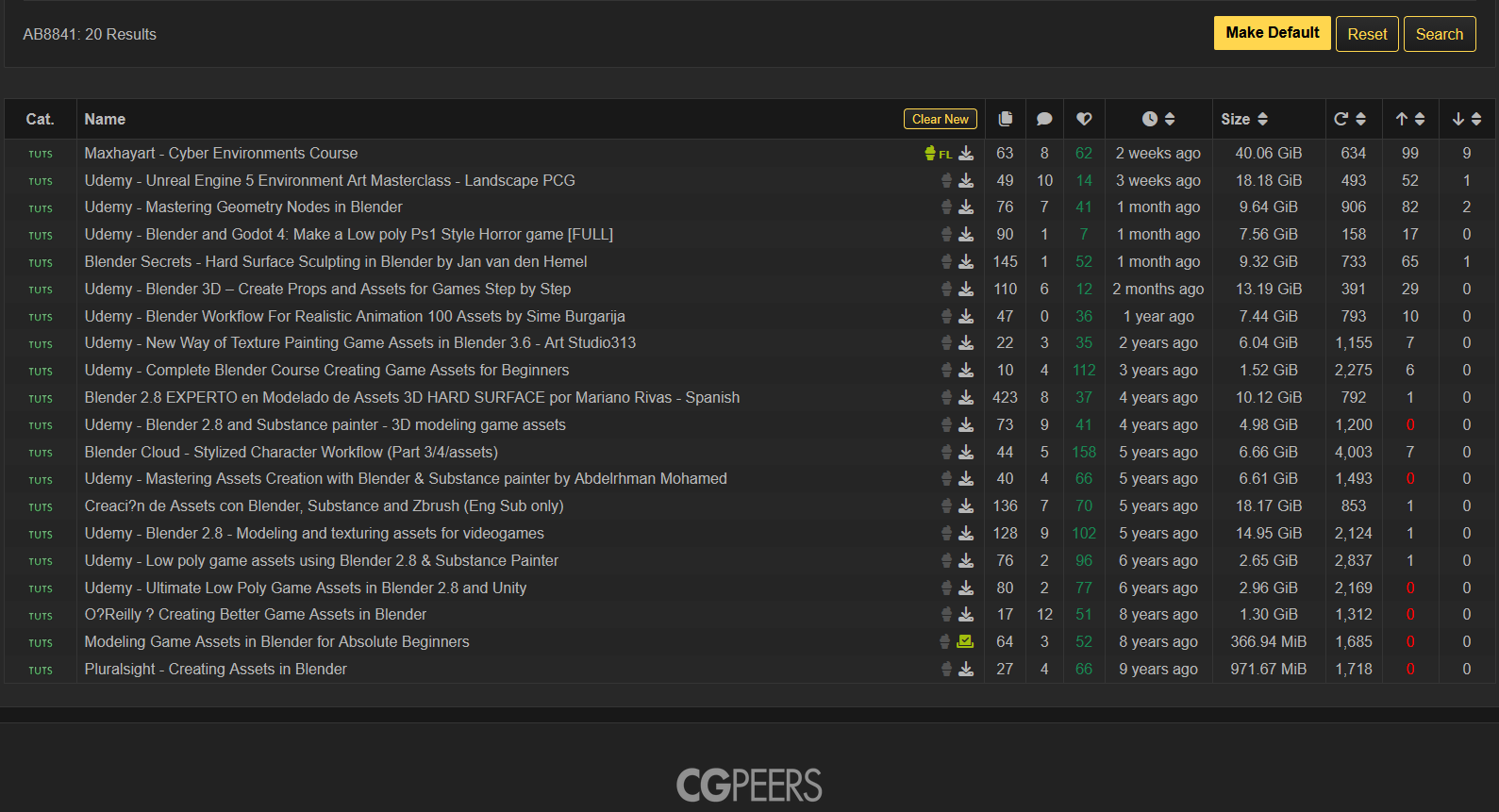Download the Blender 2.8 EXPERTO Spanish torrent
This screenshot has height=812, width=1499.
tap(966, 397)
